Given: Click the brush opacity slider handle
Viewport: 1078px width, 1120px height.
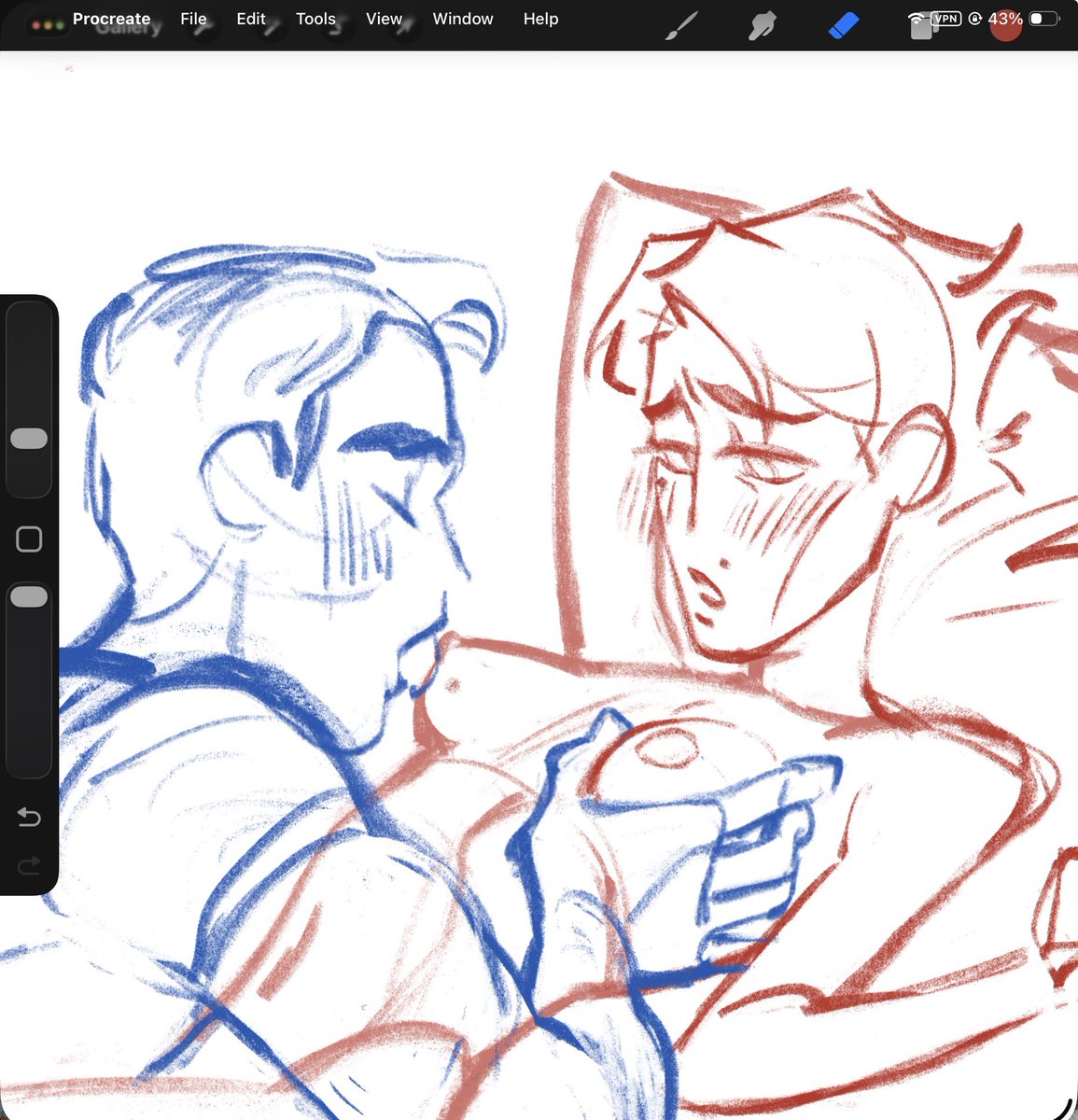Looking at the screenshot, I should (x=29, y=597).
